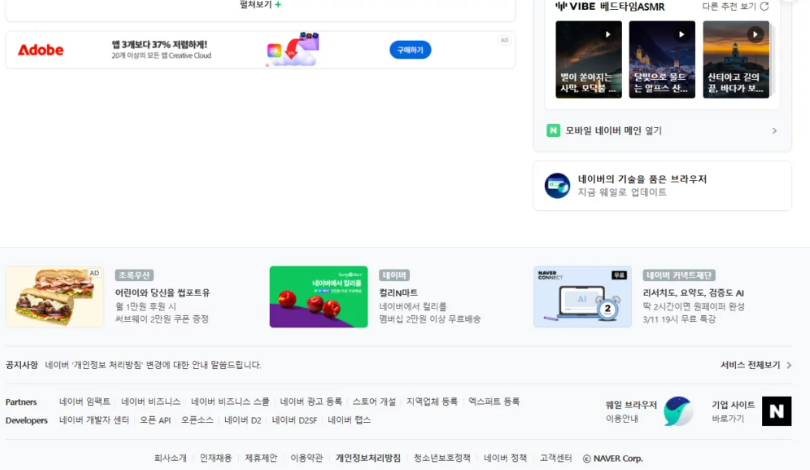Click the Whale browser update round icon
This screenshot has width=810, height=470.
(557, 185)
